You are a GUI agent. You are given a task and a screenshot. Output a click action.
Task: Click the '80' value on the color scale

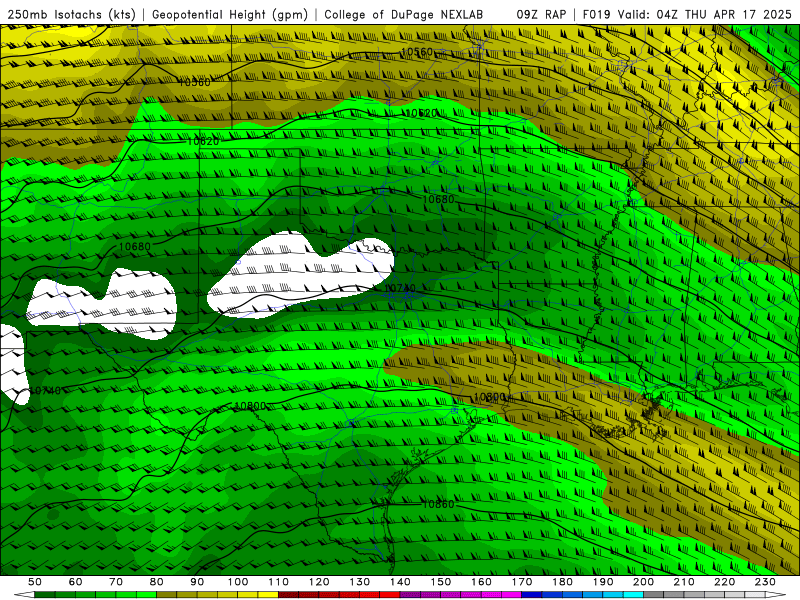157,582
